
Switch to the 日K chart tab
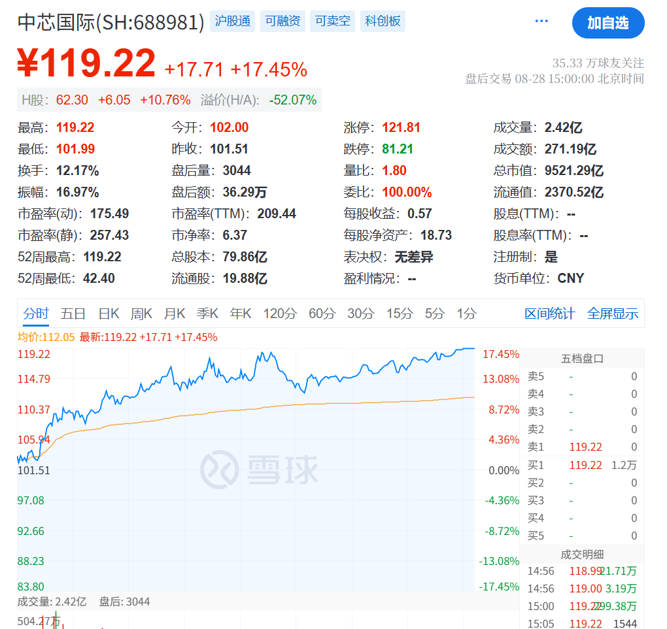click(x=108, y=314)
